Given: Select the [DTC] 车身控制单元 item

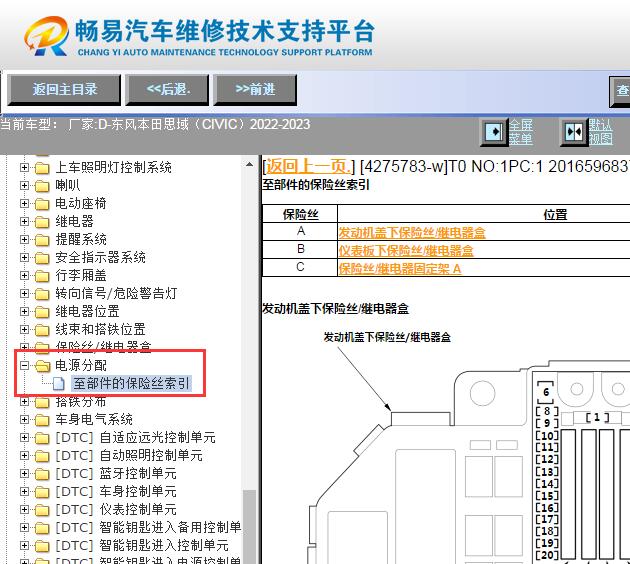Looking at the screenshot, I should click(x=116, y=492).
